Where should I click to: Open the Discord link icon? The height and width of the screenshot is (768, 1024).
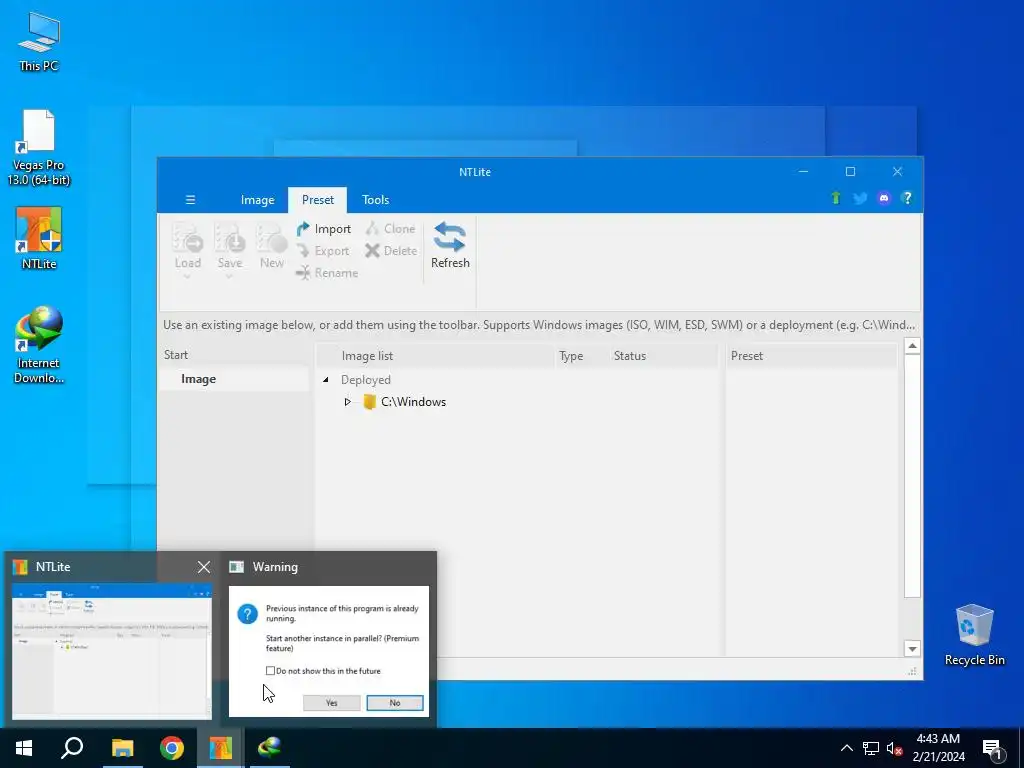pyautogui.click(x=884, y=198)
